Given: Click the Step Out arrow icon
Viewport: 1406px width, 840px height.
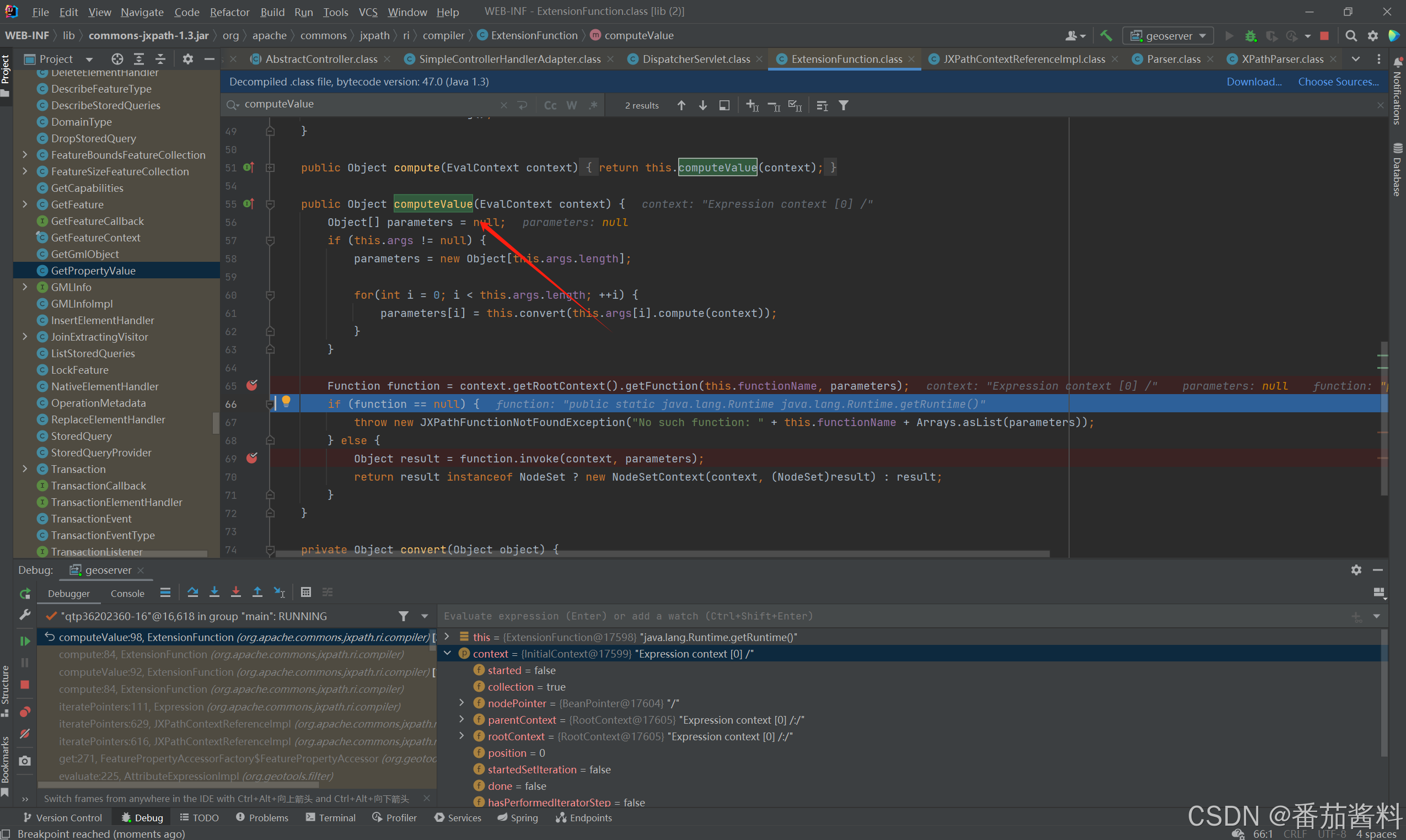Looking at the screenshot, I should [x=257, y=592].
